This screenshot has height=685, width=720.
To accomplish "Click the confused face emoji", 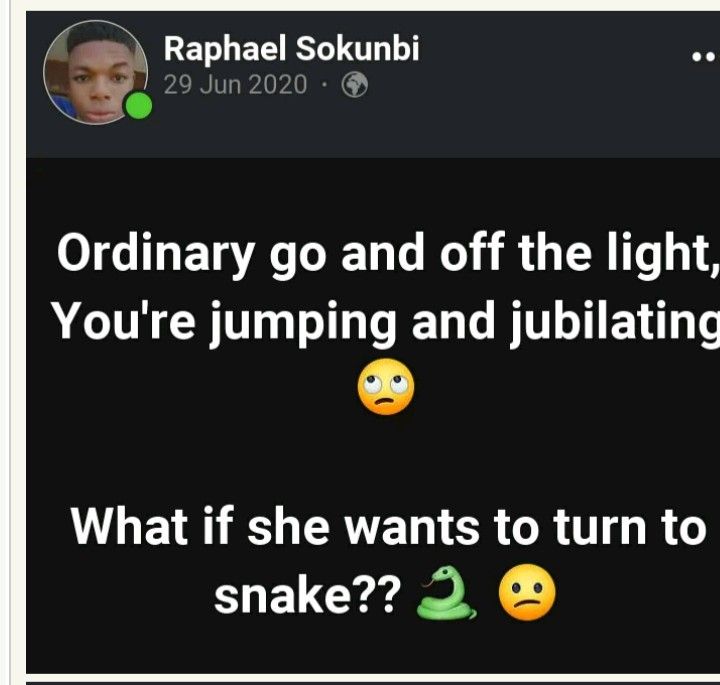I will click(x=527, y=592).
